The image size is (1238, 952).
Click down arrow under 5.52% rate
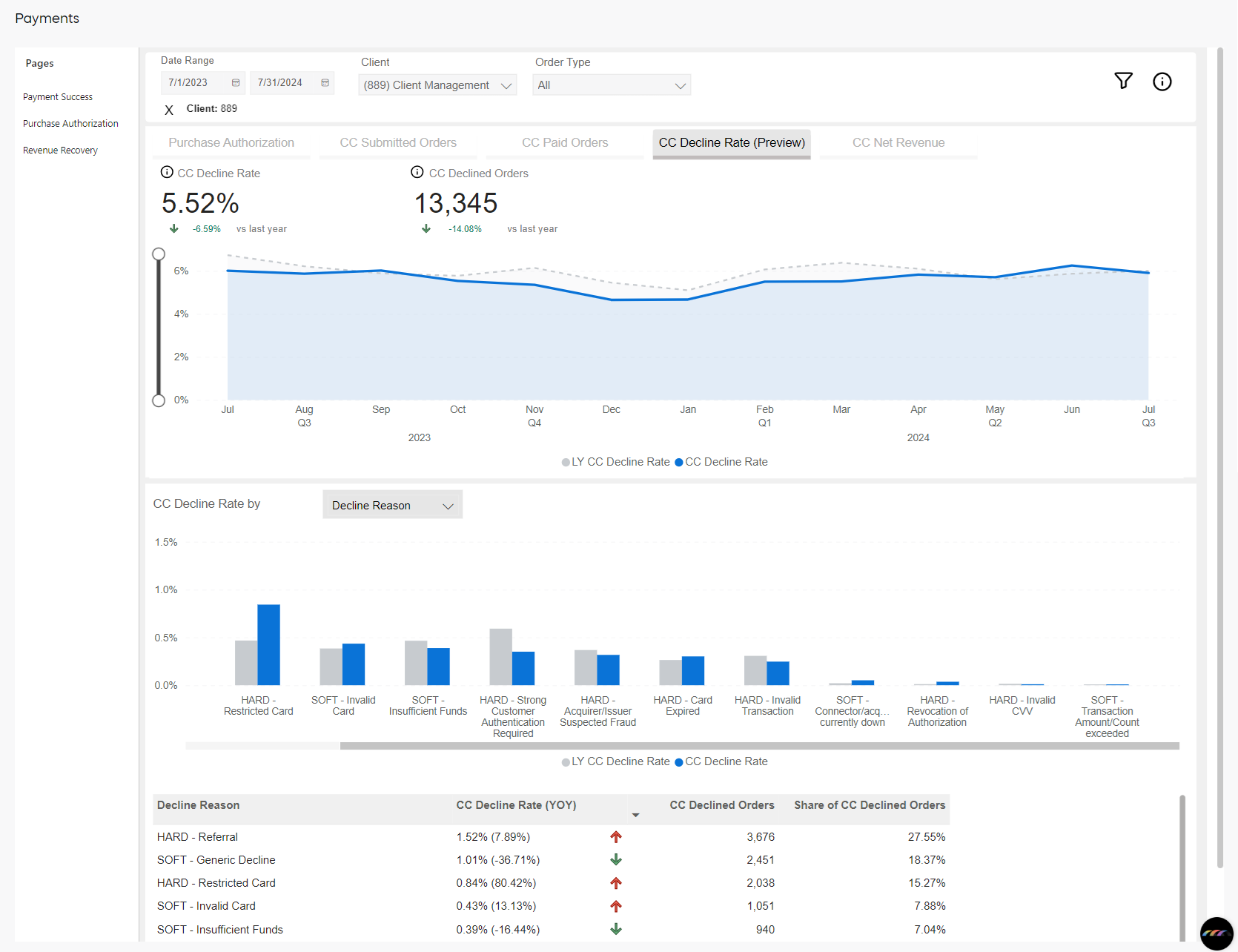pos(174,229)
